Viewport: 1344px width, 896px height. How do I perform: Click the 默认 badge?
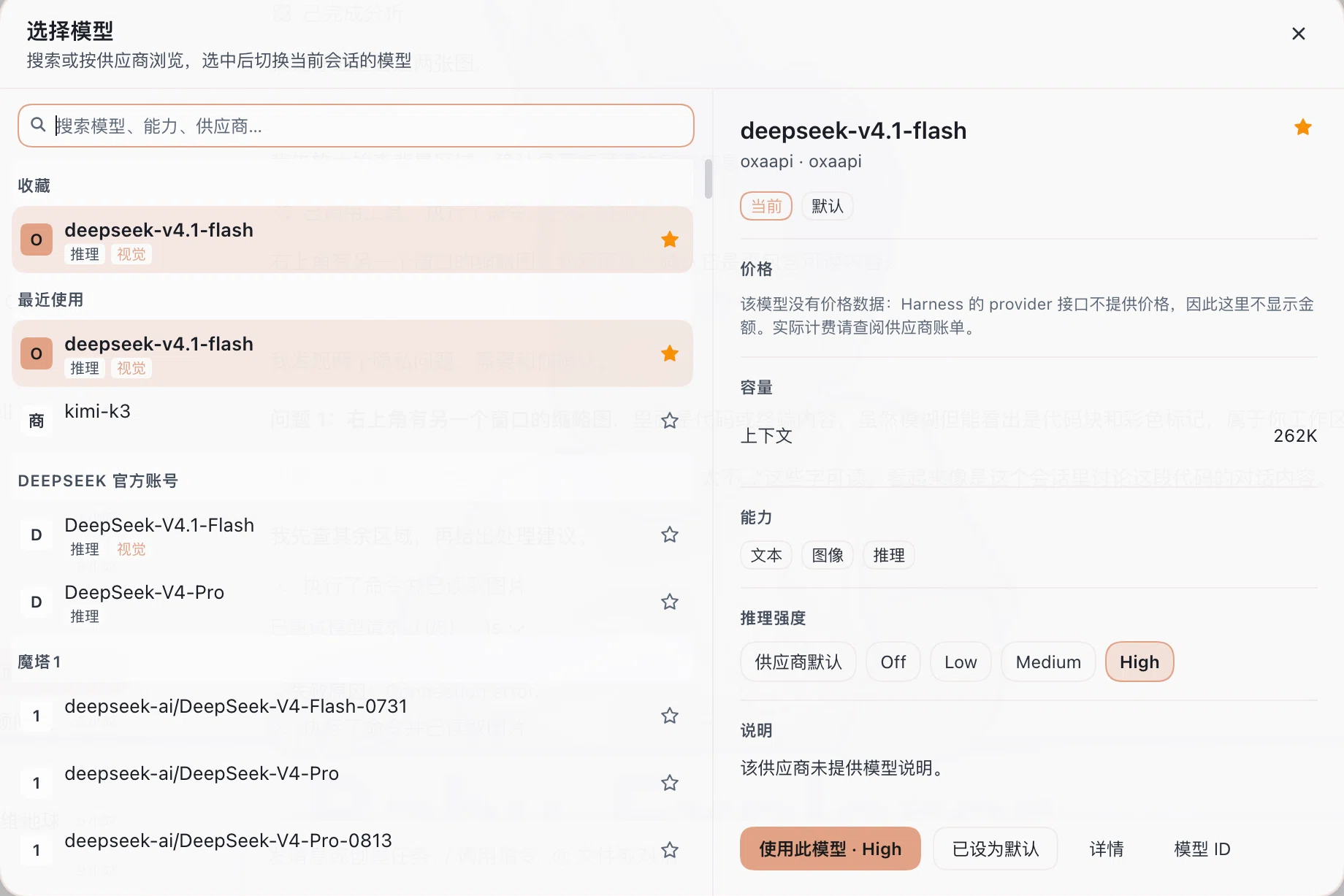pyautogui.click(x=828, y=206)
